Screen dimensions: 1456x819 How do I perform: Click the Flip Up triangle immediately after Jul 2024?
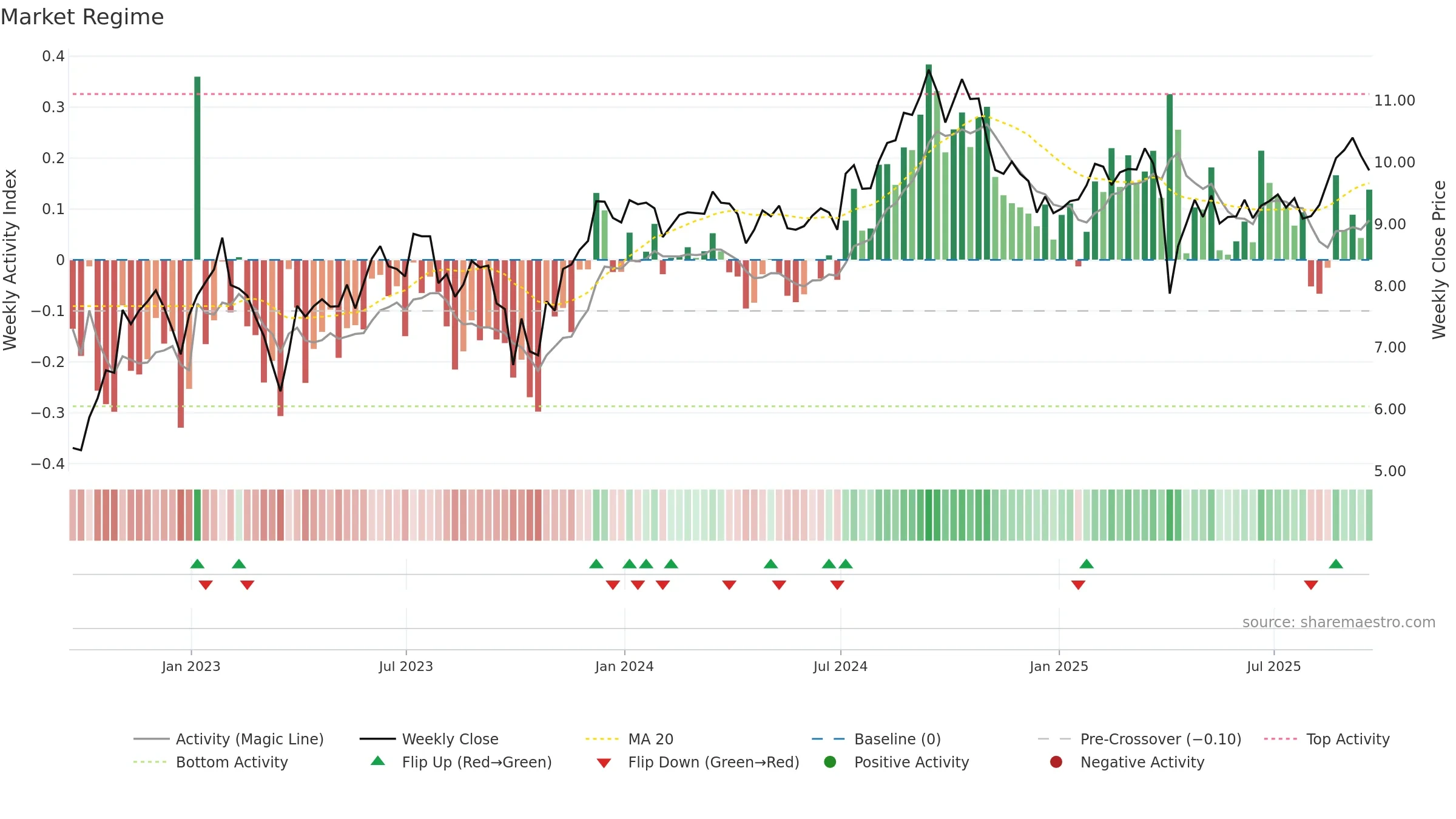(x=846, y=564)
